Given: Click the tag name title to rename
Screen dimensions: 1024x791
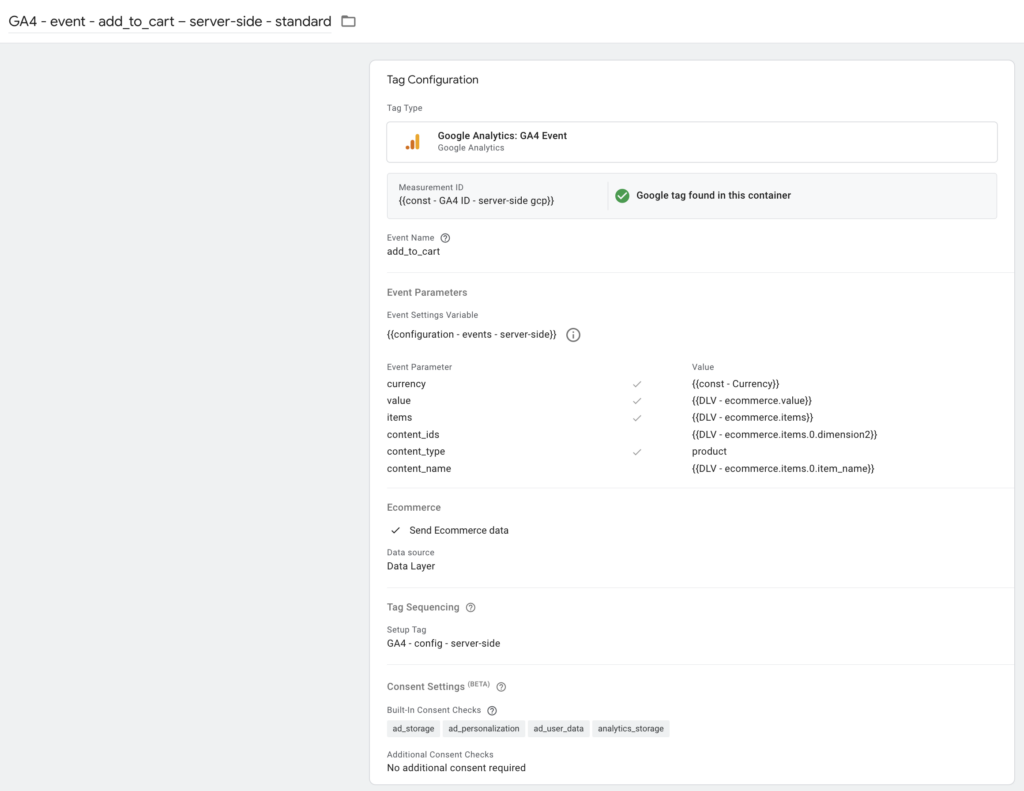Looking at the screenshot, I should [x=170, y=21].
